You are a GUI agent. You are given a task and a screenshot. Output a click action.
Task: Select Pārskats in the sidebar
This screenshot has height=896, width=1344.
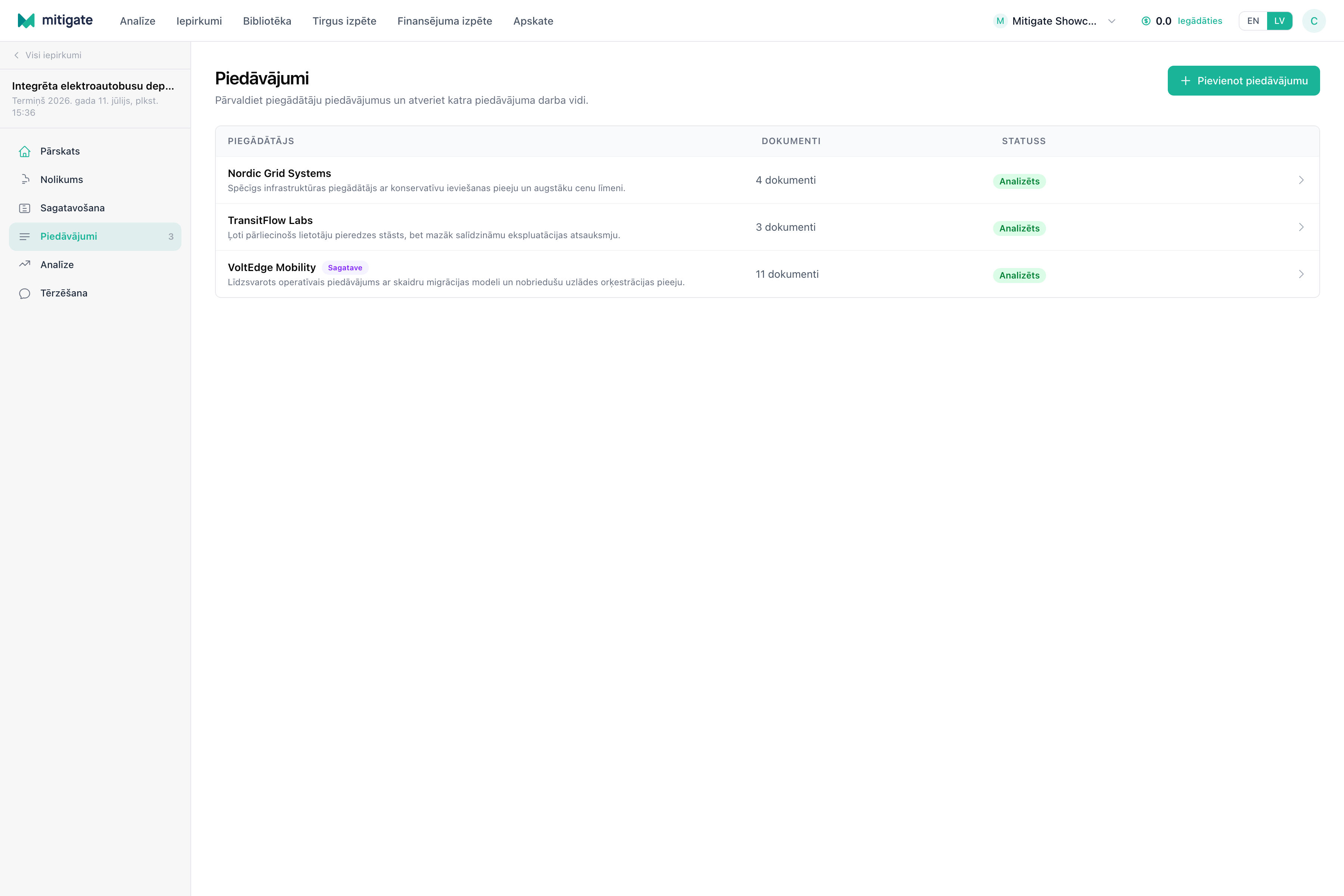pos(95,152)
